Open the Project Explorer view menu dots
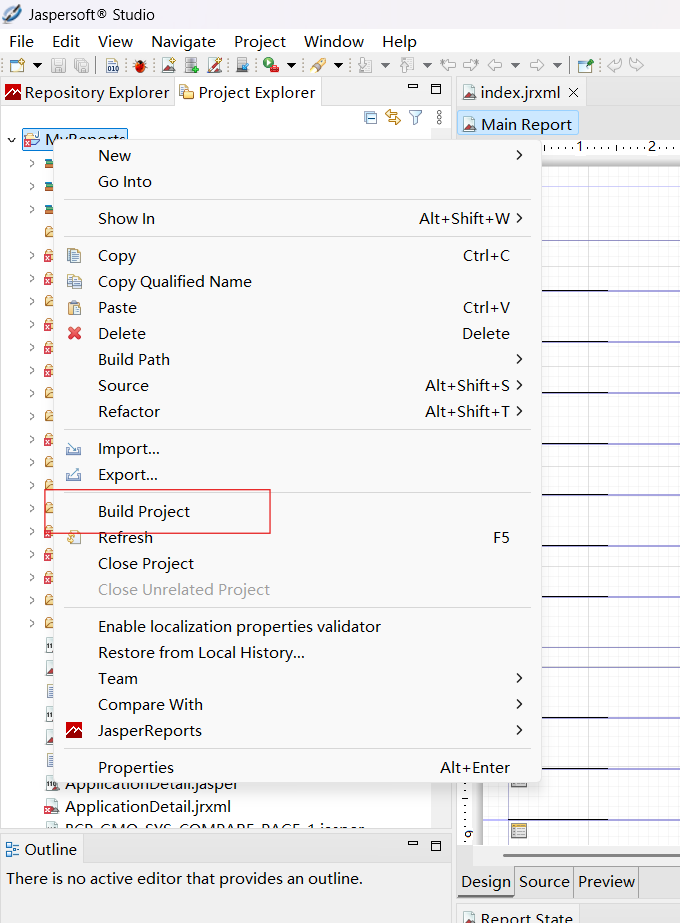 coord(439,118)
